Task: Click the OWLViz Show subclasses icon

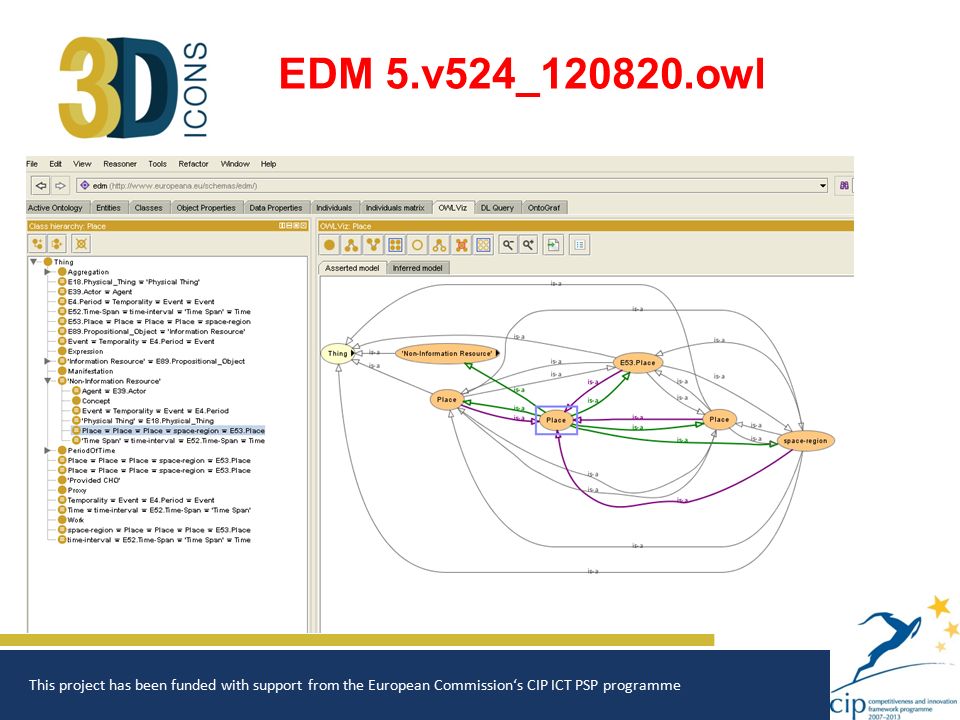Action: click(x=351, y=246)
